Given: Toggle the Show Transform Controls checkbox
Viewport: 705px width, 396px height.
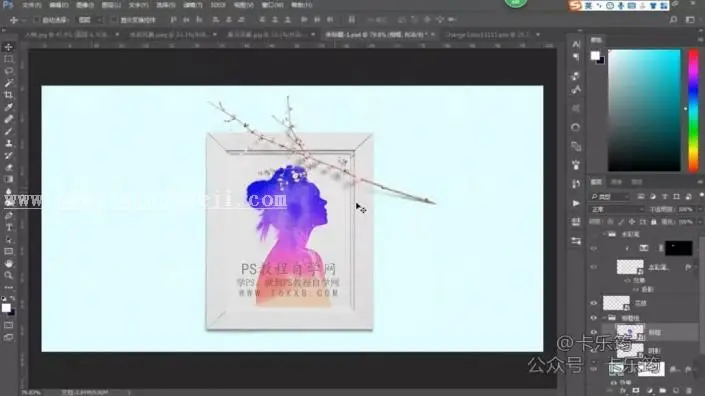Looking at the screenshot, I should coord(114,20).
